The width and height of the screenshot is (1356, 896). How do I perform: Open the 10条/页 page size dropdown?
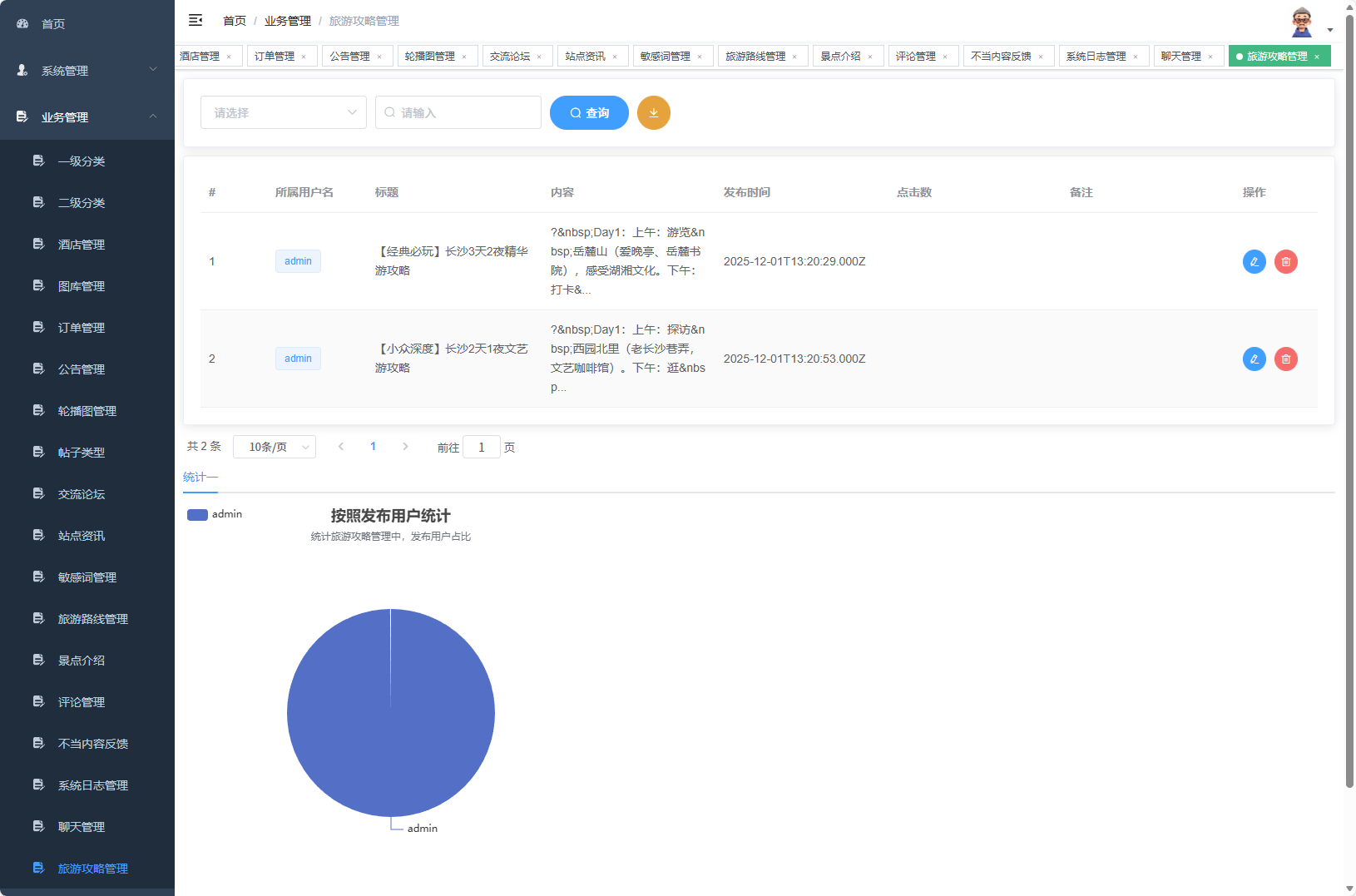[x=275, y=447]
